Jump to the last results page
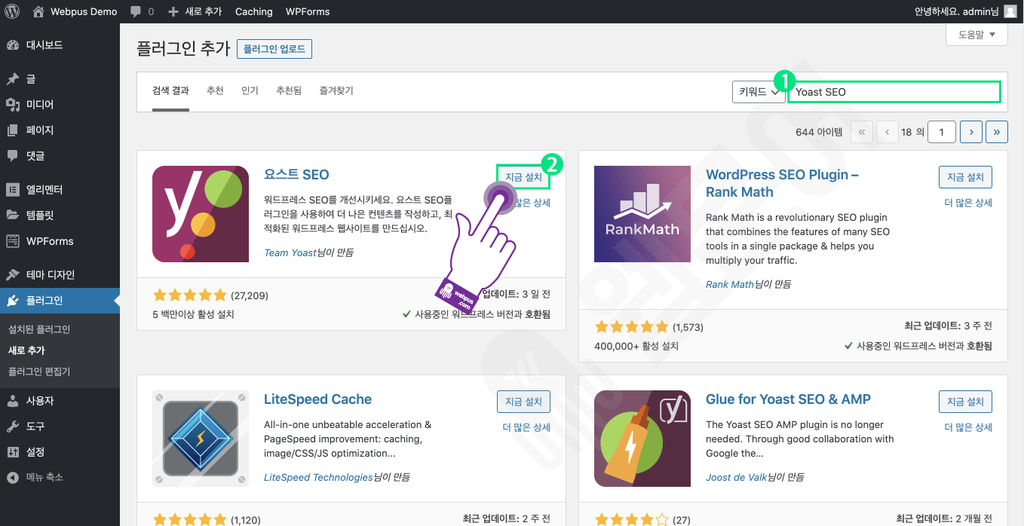 coord(997,132)
